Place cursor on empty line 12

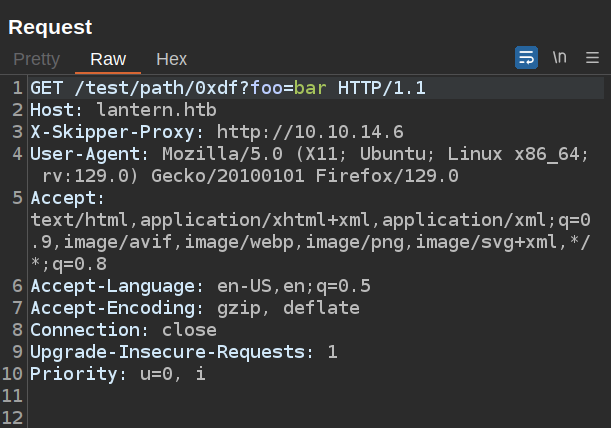coord(200,418)
